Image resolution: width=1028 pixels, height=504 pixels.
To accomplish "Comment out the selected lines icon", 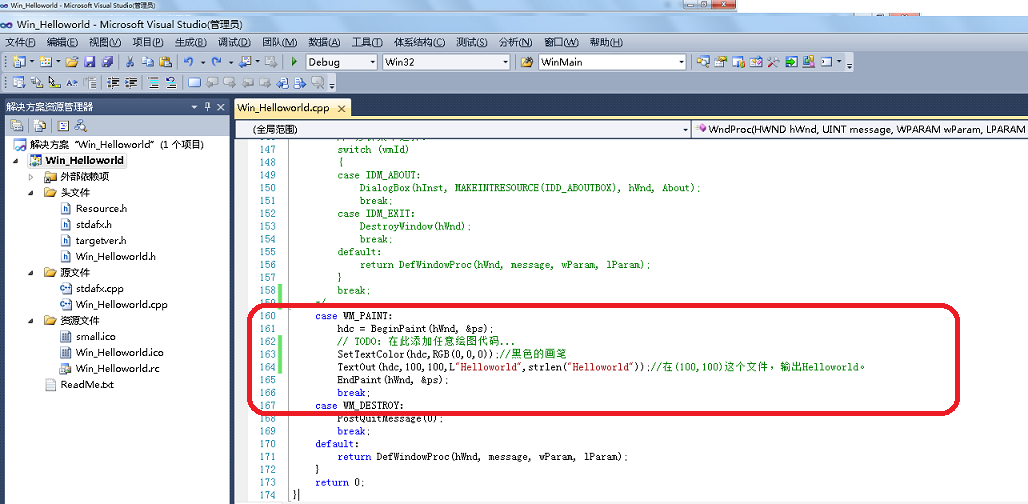I will (153, 83).
